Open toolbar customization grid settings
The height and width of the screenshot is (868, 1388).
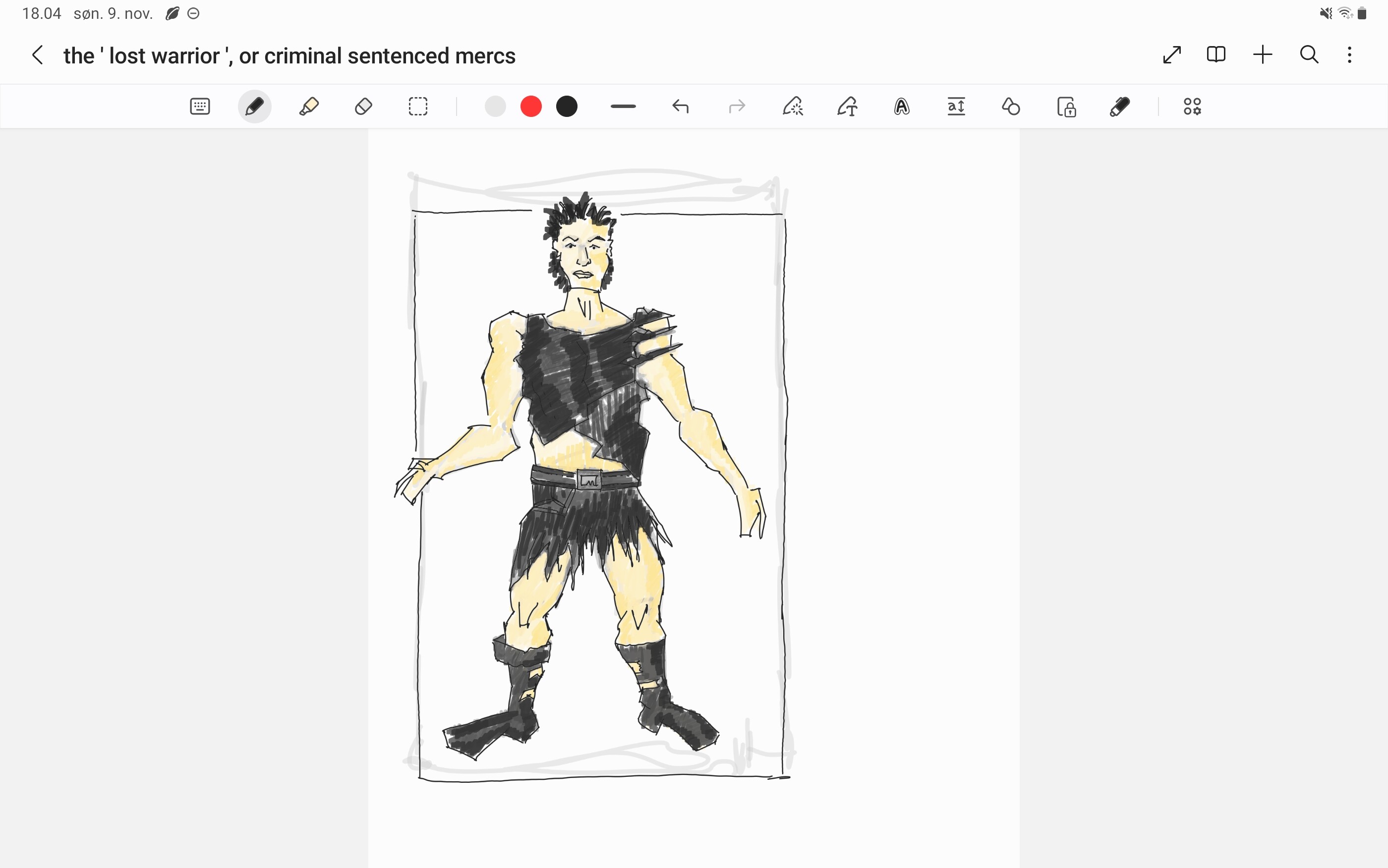(x=1192, y=107)
